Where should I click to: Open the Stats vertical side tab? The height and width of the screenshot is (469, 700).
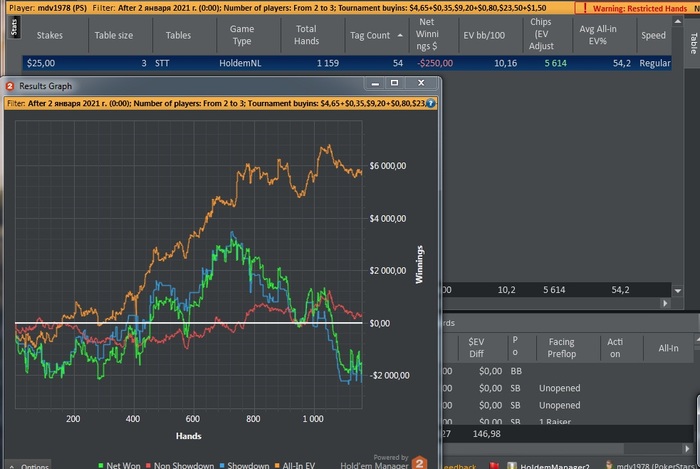point(14,27)
